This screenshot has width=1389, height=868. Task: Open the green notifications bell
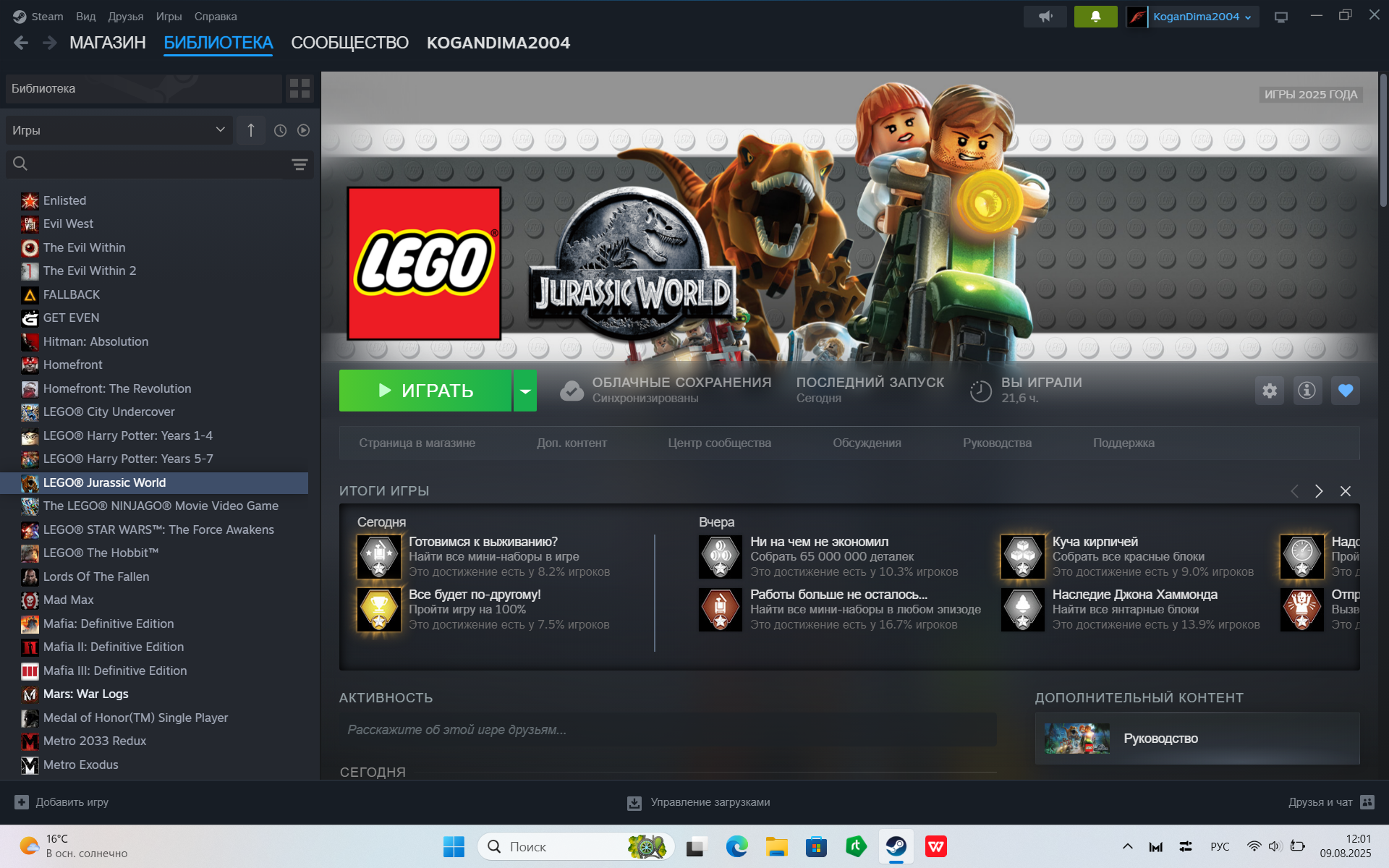pos(1095,17)
